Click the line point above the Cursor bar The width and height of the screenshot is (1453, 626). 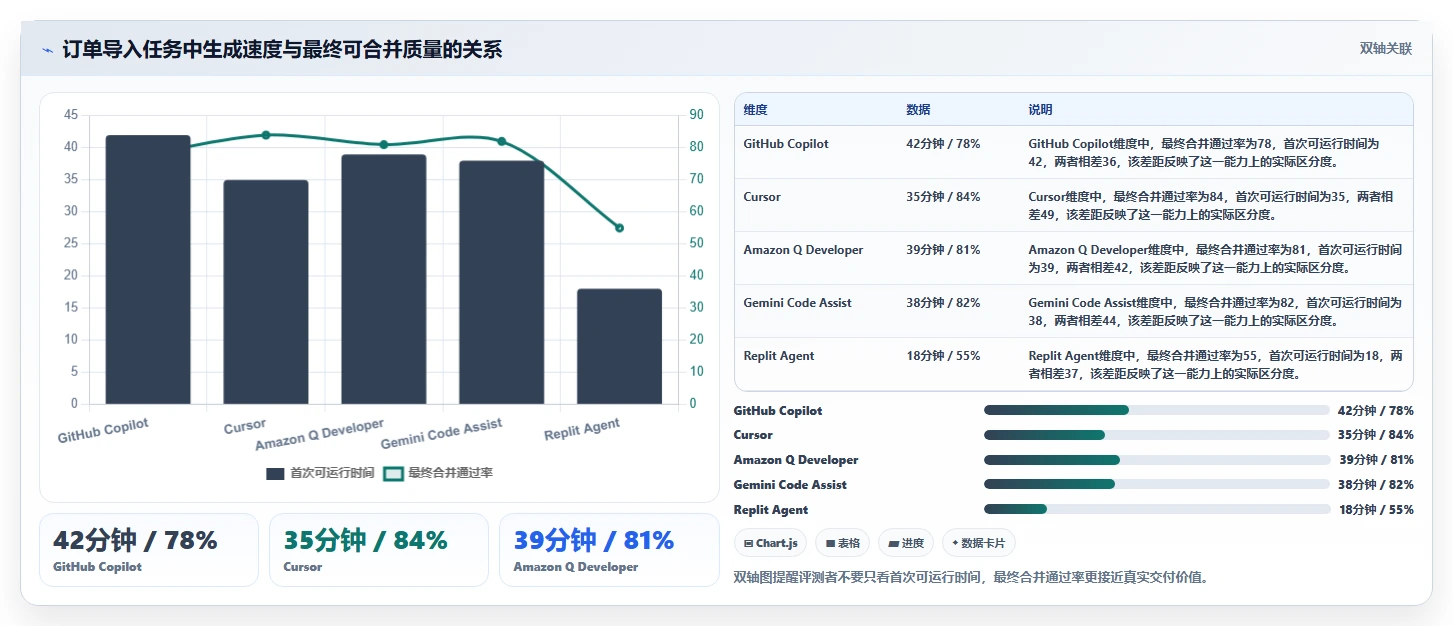(x=266, y=135)
